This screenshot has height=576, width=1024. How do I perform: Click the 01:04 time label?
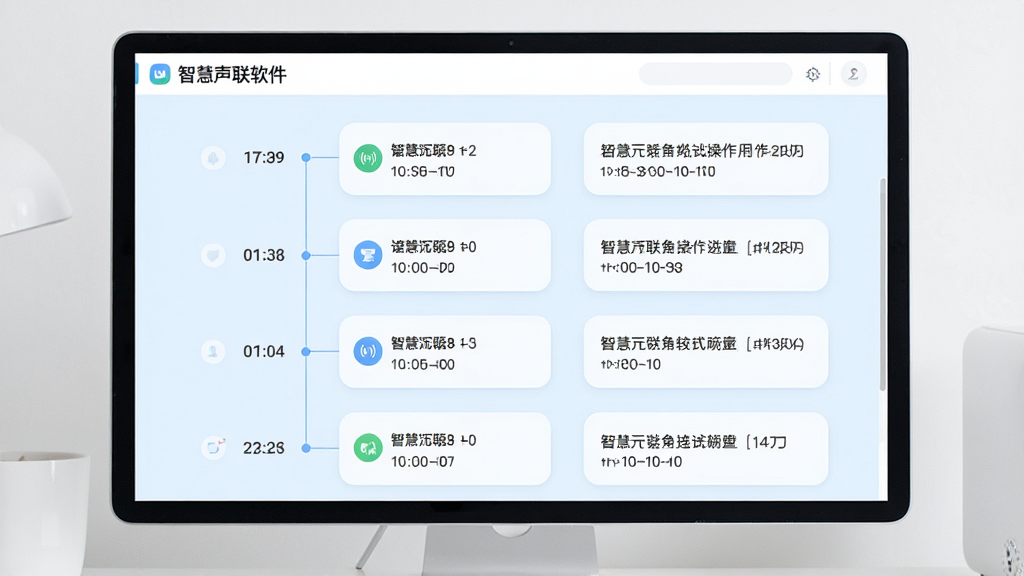click(x=264, y=351)
